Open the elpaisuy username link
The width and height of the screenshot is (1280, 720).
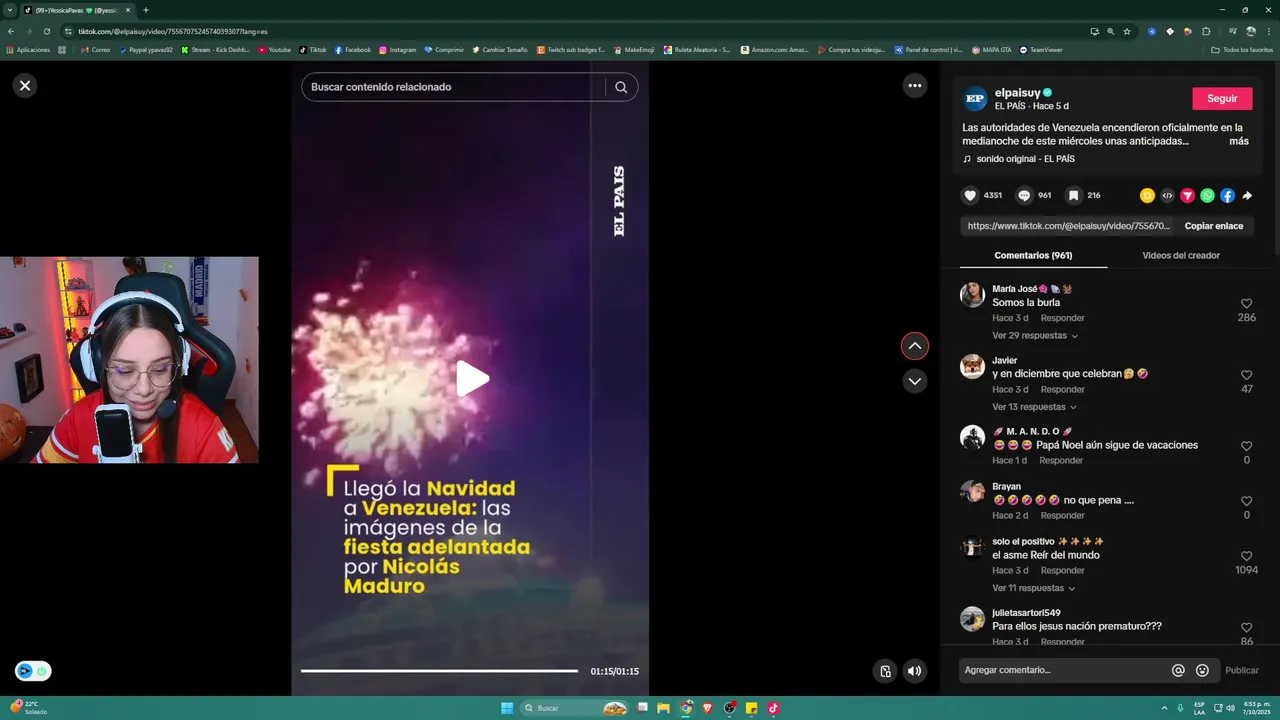click(x=1018, y=92)
